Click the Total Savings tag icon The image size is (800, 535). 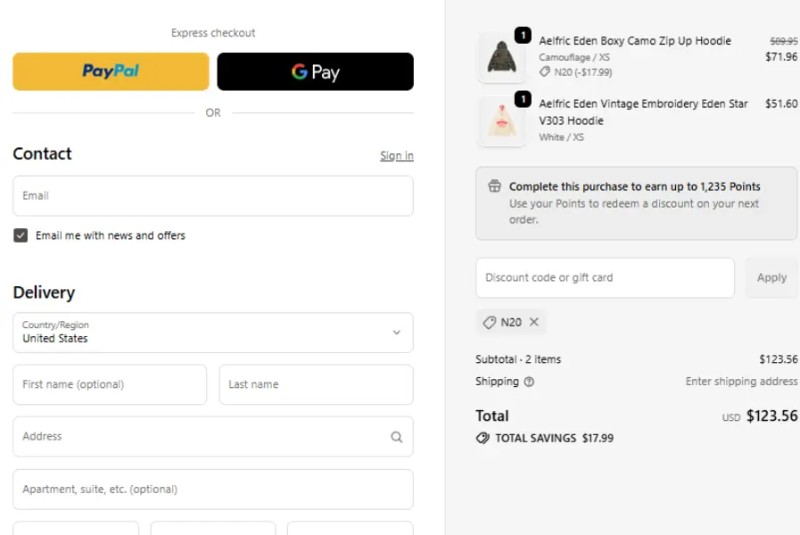pyautogui.click(x=483, y=438)
